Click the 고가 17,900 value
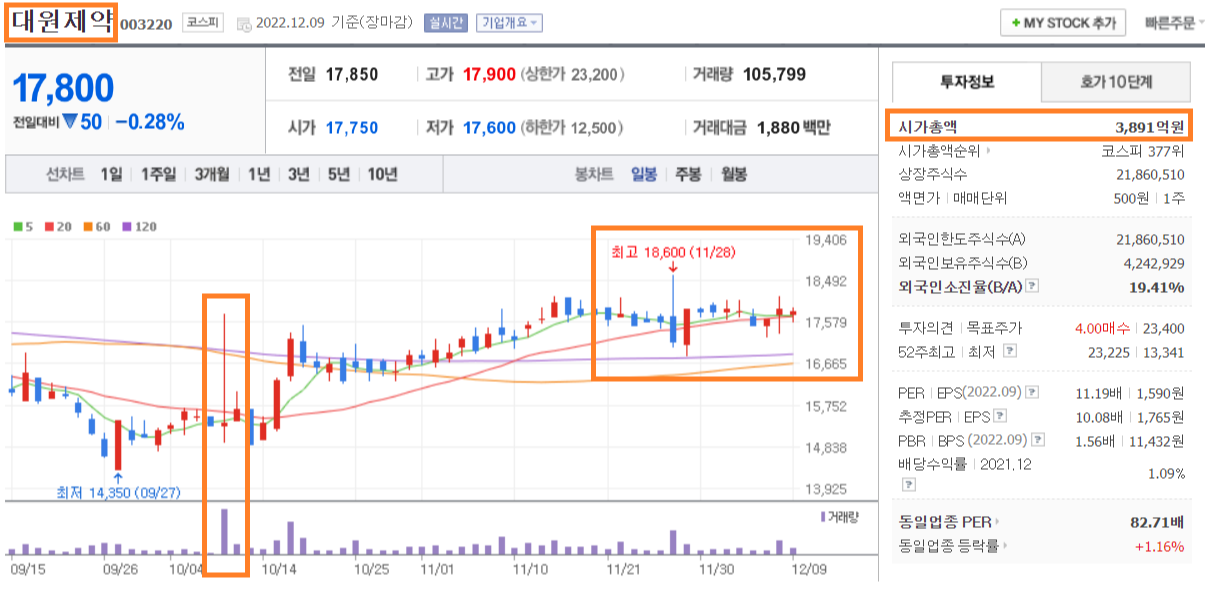1205x589 pixels. (x=490, y=74)
